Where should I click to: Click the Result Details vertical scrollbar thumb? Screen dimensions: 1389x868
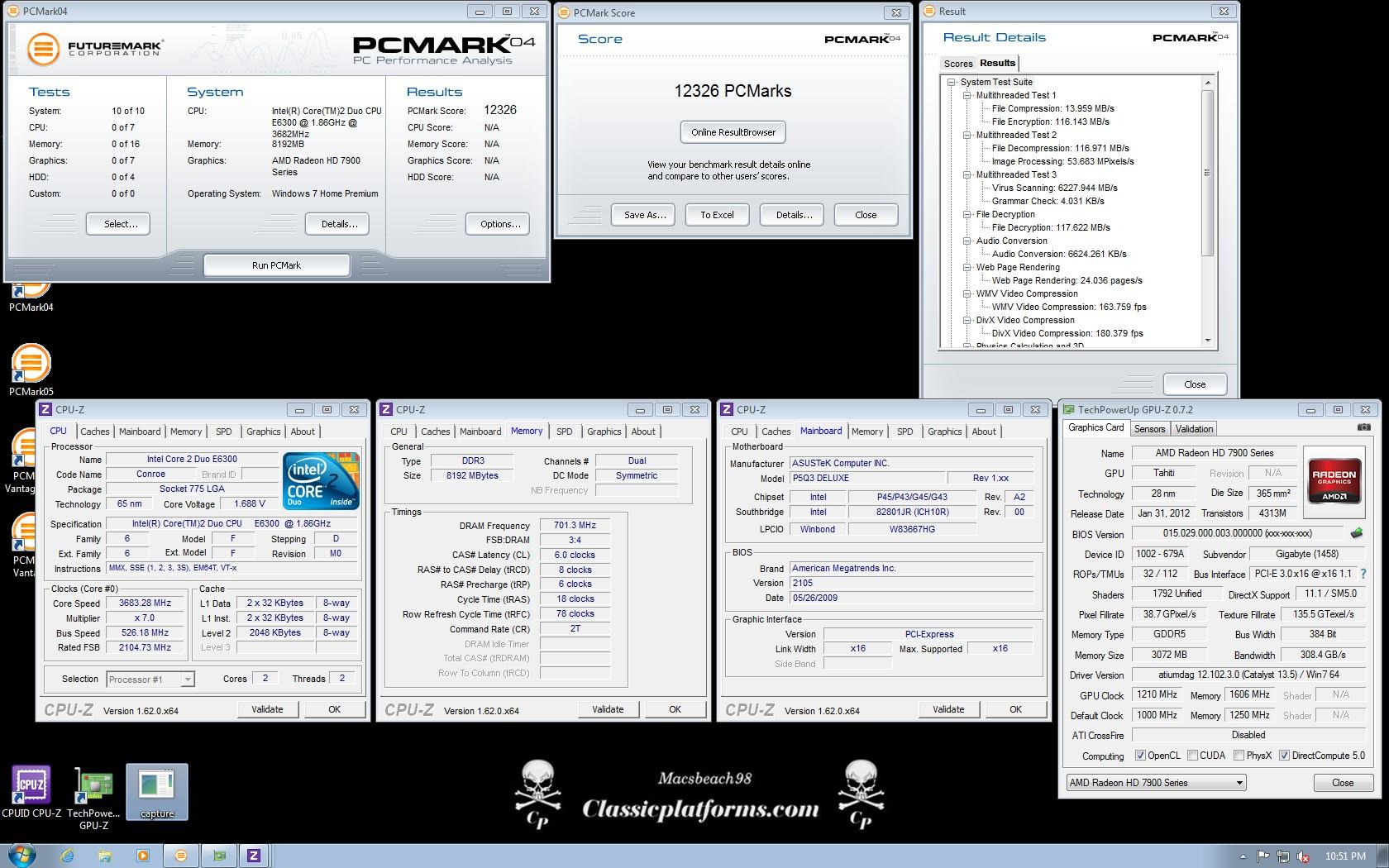[x=1207, y=173]
